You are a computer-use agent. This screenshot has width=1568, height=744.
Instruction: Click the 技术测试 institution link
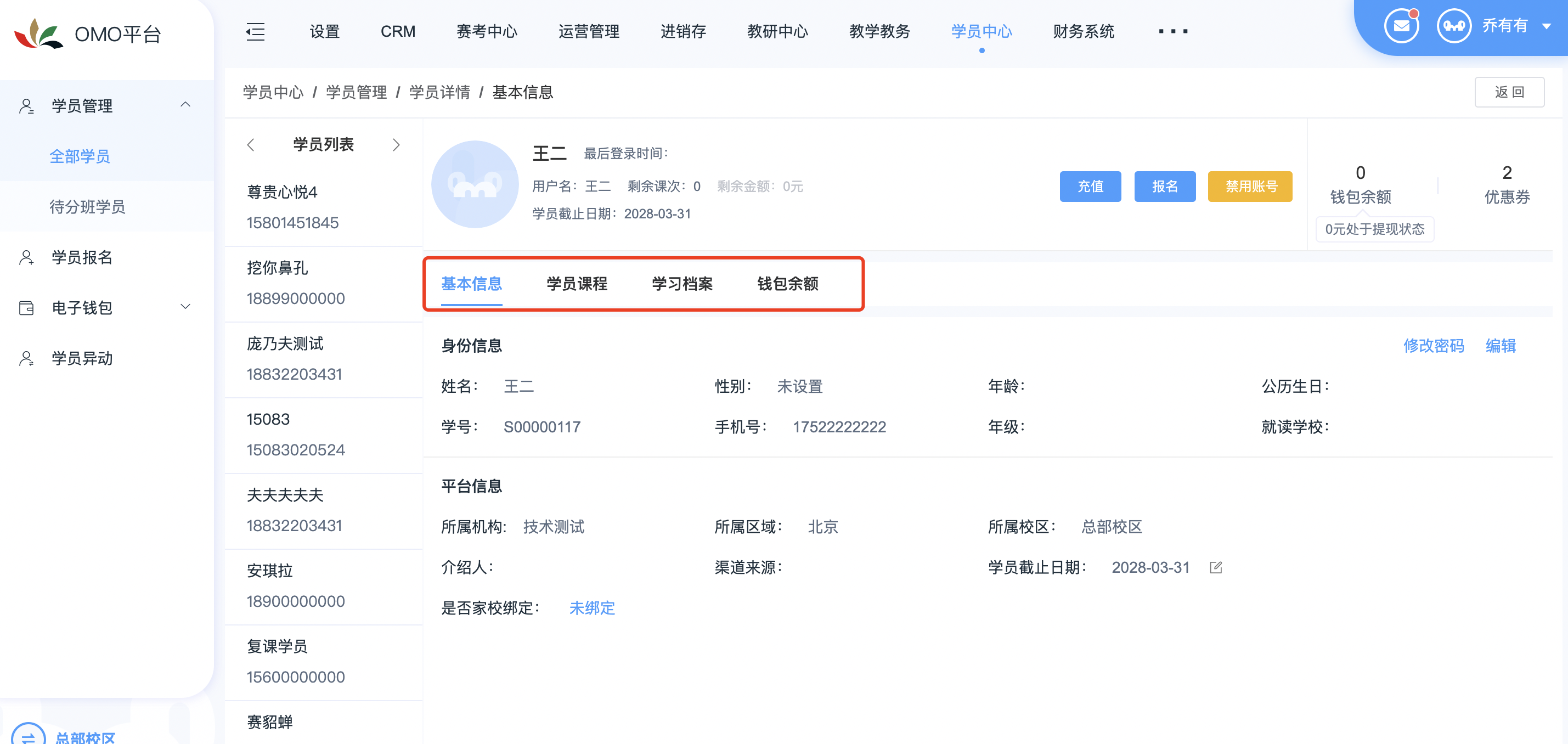tap(555, 527)
